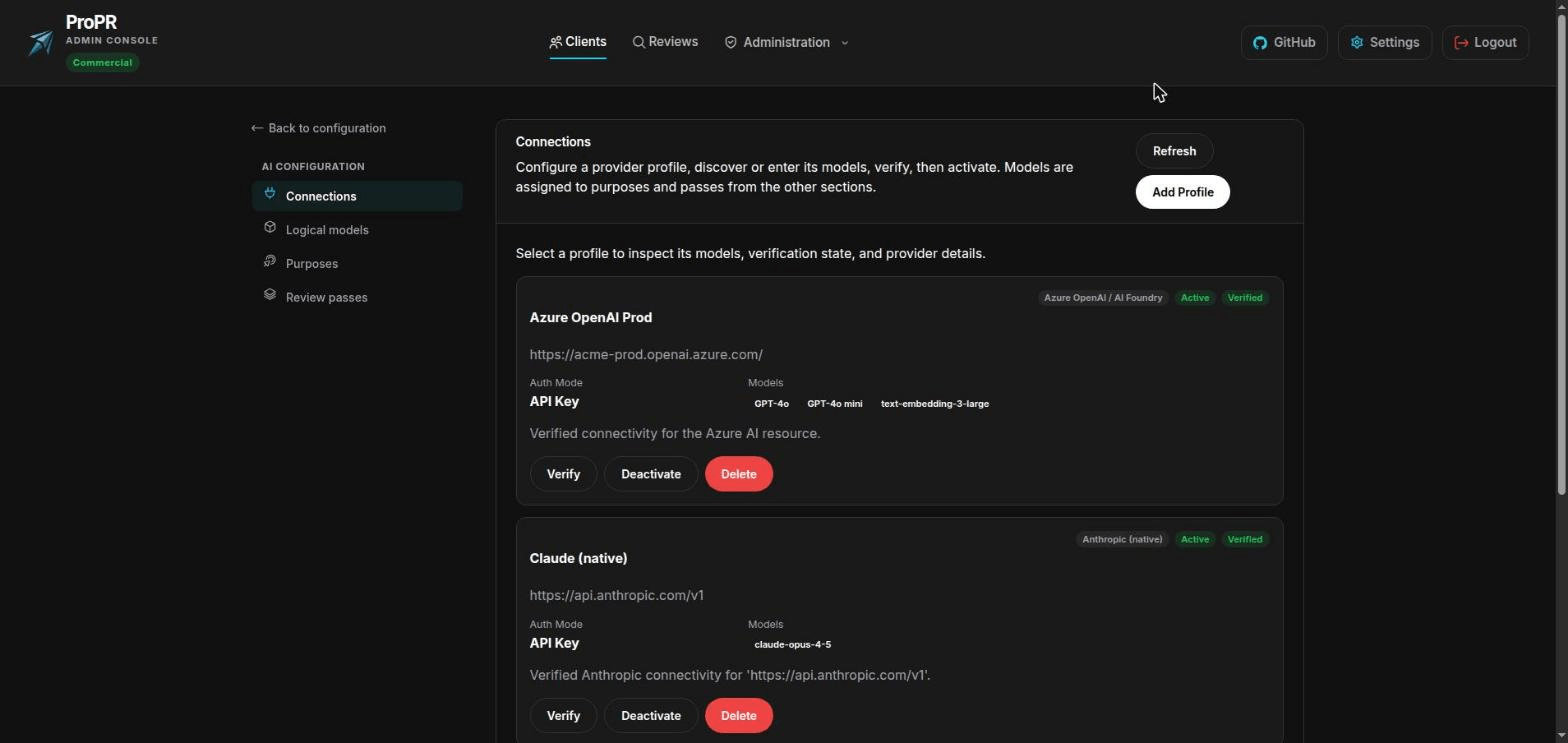Select Connections in AI Configuration sidebar

357,196
